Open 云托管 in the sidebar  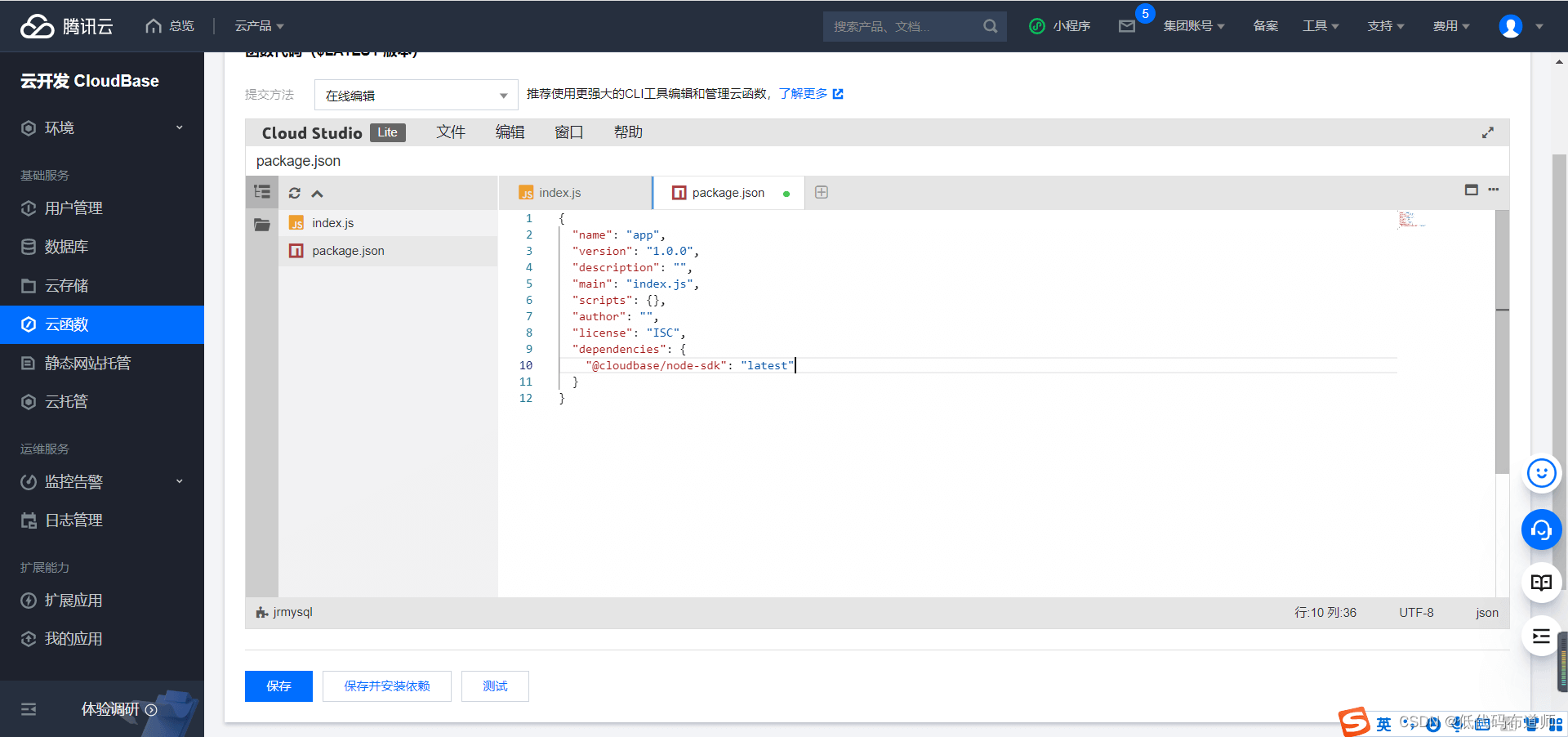[102, 402]
